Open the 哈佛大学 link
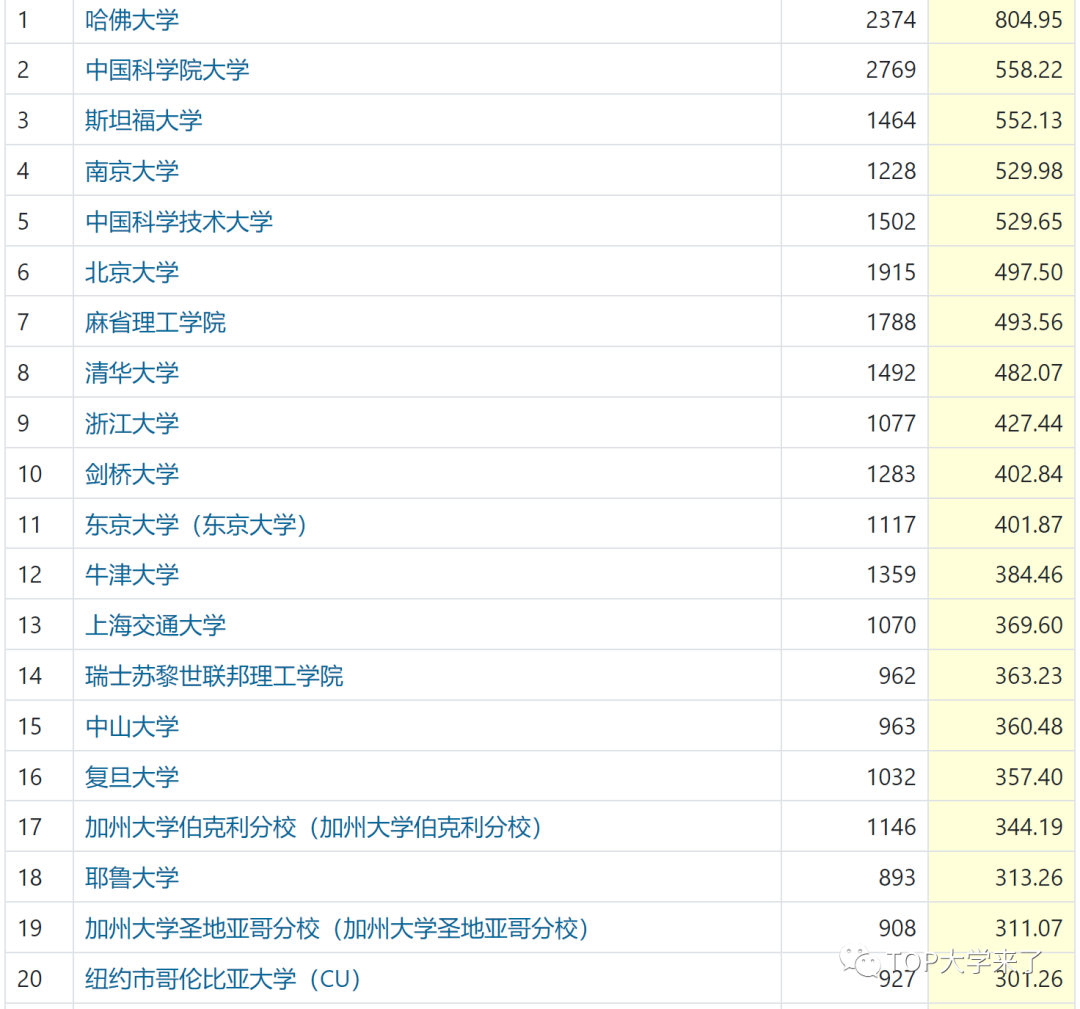Screen dimensions: 1080x1009 click(132, 19)
